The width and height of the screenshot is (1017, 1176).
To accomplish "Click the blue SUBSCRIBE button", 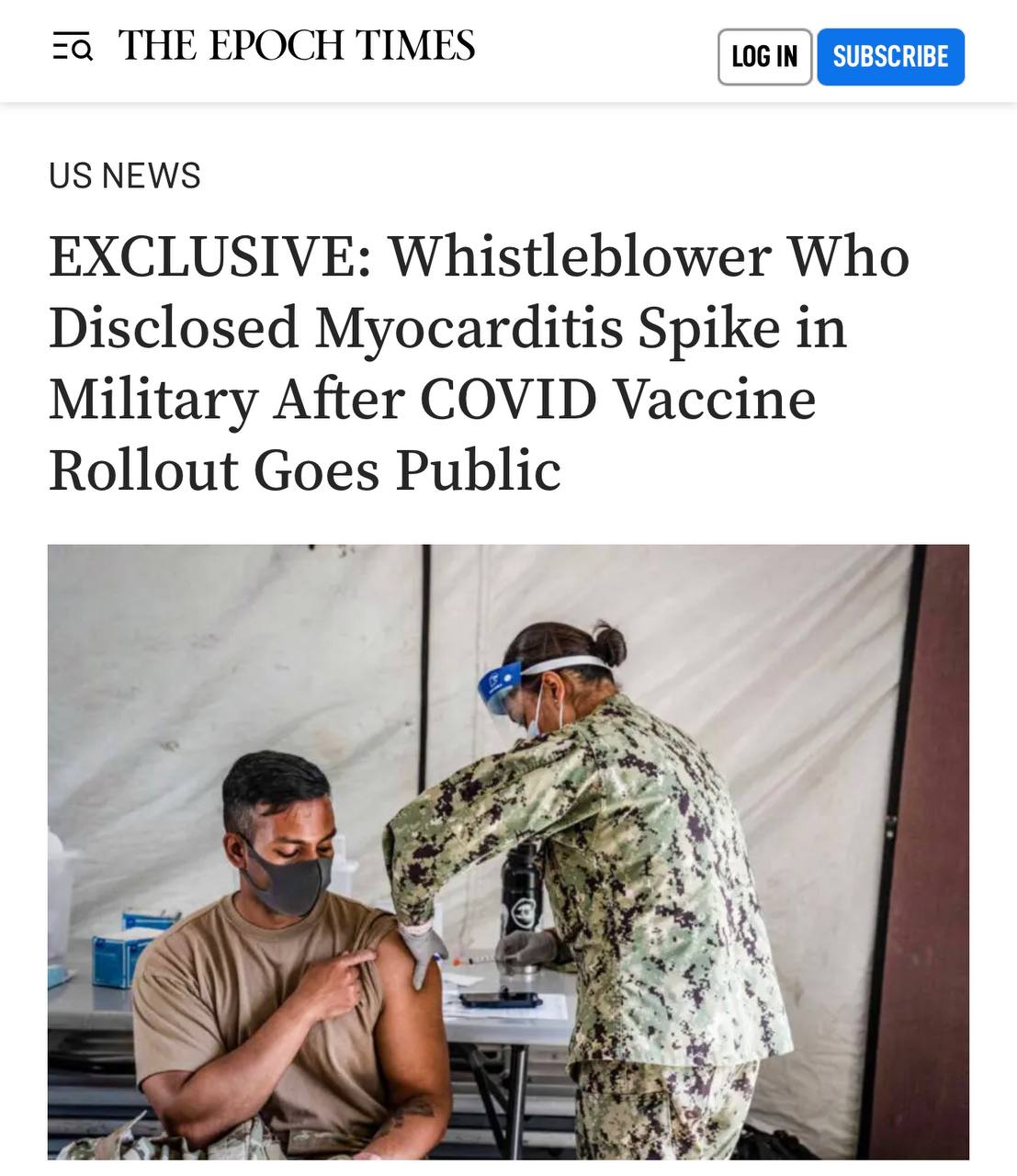I will [890, 57].
